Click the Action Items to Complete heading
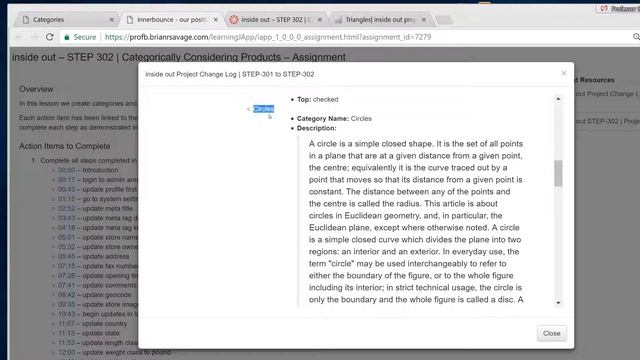This screenshot has height=360, width=640. coord(64,146)
